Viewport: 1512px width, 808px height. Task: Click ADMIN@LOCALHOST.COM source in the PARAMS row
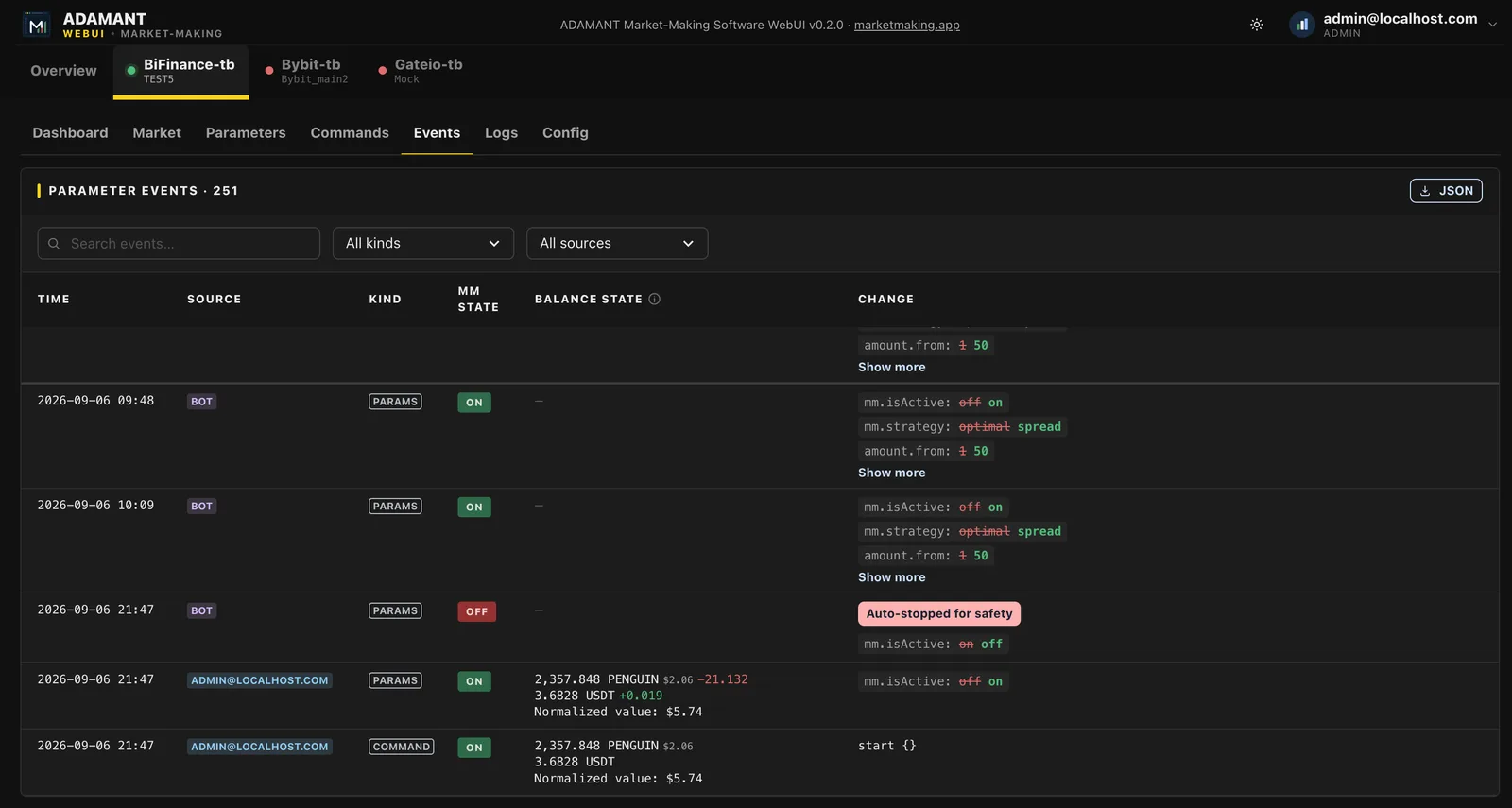click(260, 680)
